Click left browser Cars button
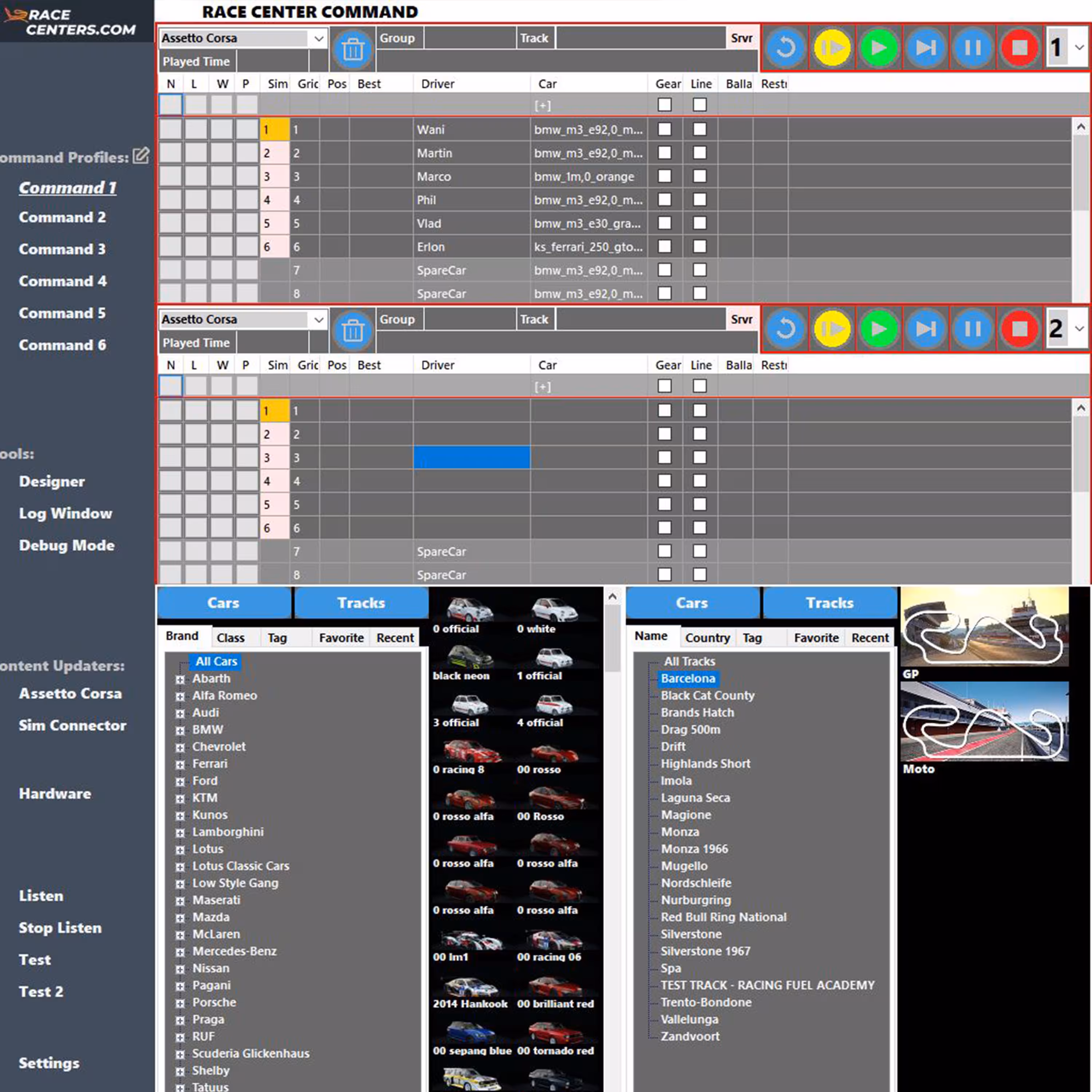This screenshot has height=1092, width=1092. pos(224,602)
